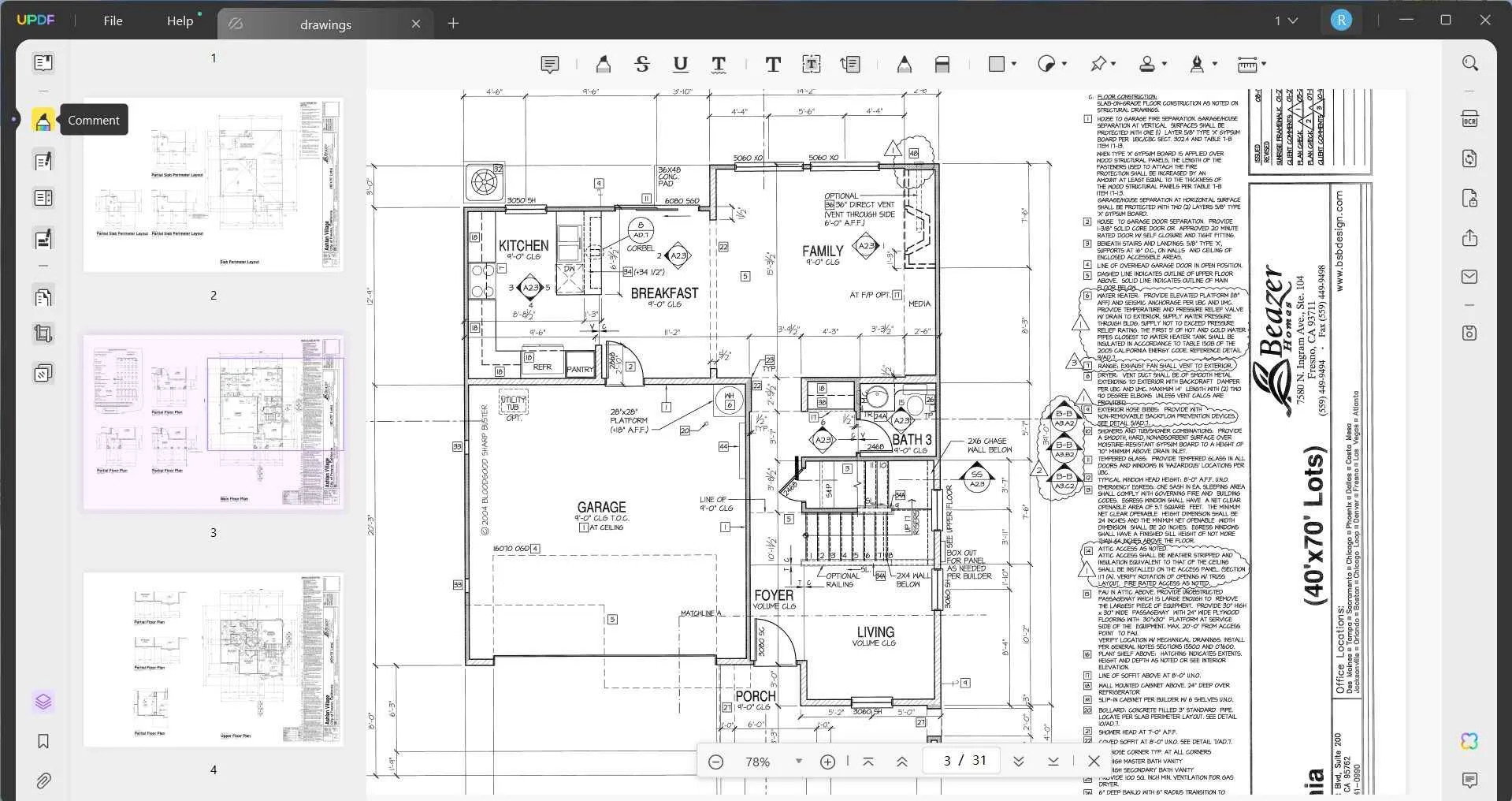The height and width of the screenshot is (801, 1512).
Task: Open UPDF AI assistant colorful icon
Action: (1469, 741)
